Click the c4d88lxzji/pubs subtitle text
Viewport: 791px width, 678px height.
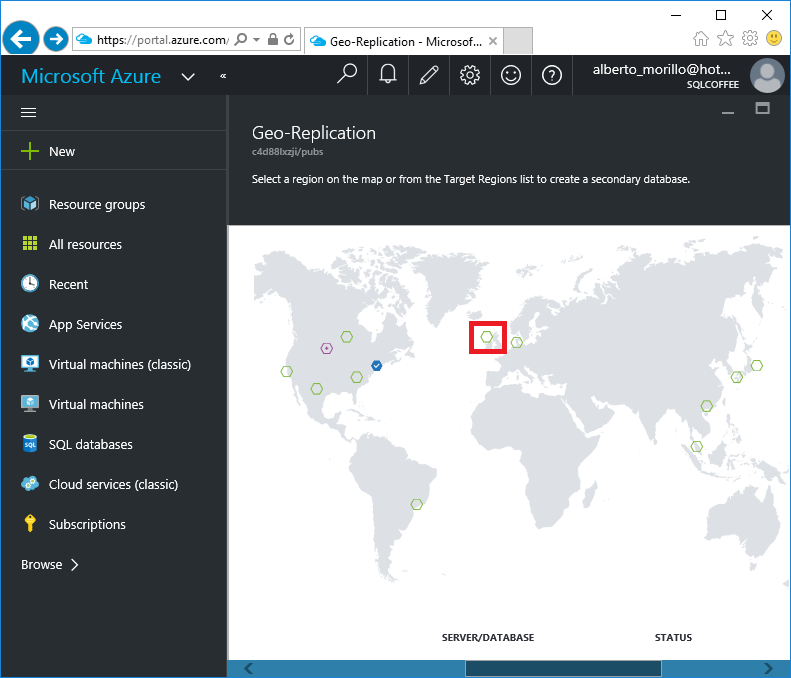[x=288, y=152]
